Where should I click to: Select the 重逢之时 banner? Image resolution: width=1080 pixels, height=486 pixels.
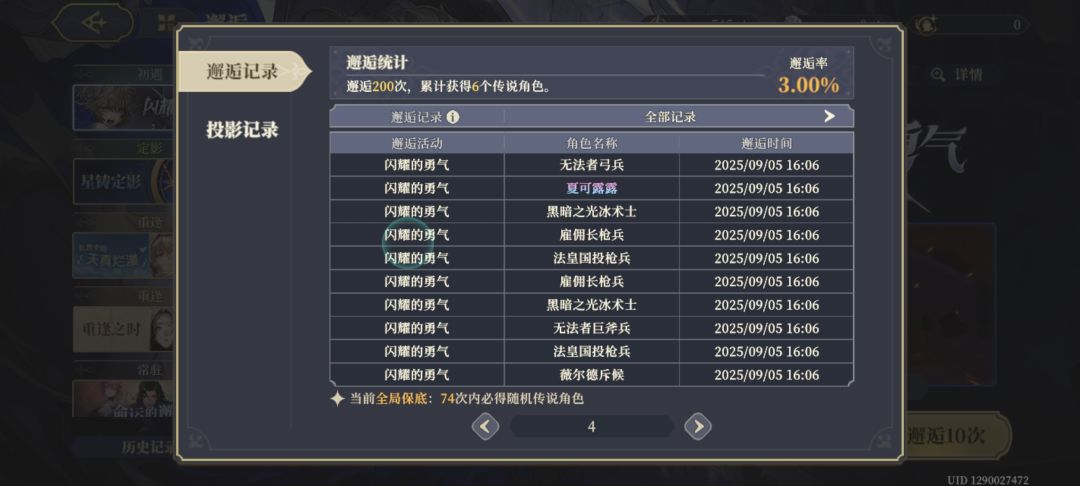[122, 329]
